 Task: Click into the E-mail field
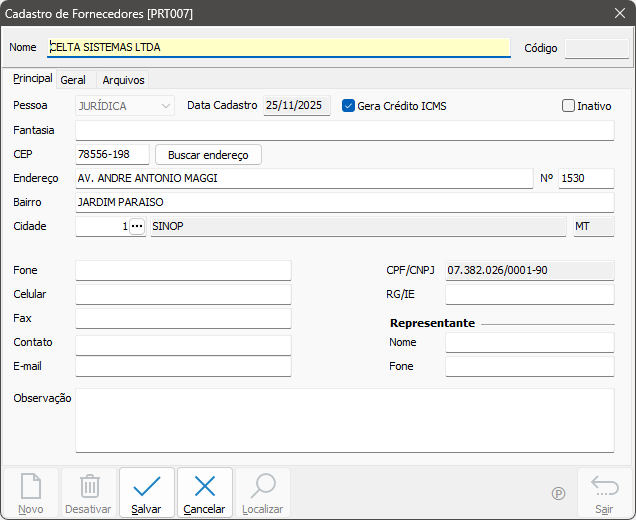coord(183,367)
